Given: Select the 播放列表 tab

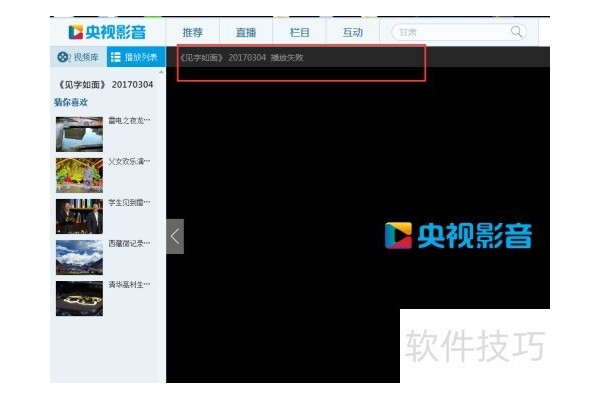Looking at the screenshot, I should coord(136,57).
